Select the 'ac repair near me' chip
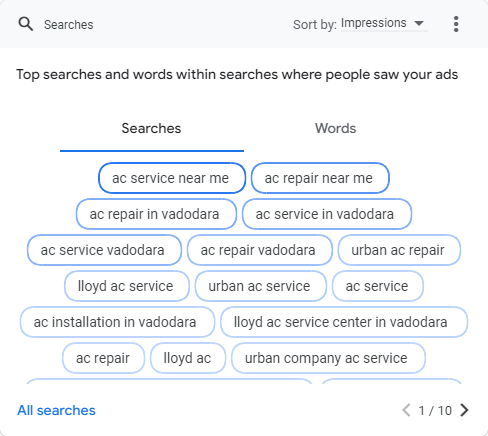The height and width of the screenshot is (436, 488). 320,178
